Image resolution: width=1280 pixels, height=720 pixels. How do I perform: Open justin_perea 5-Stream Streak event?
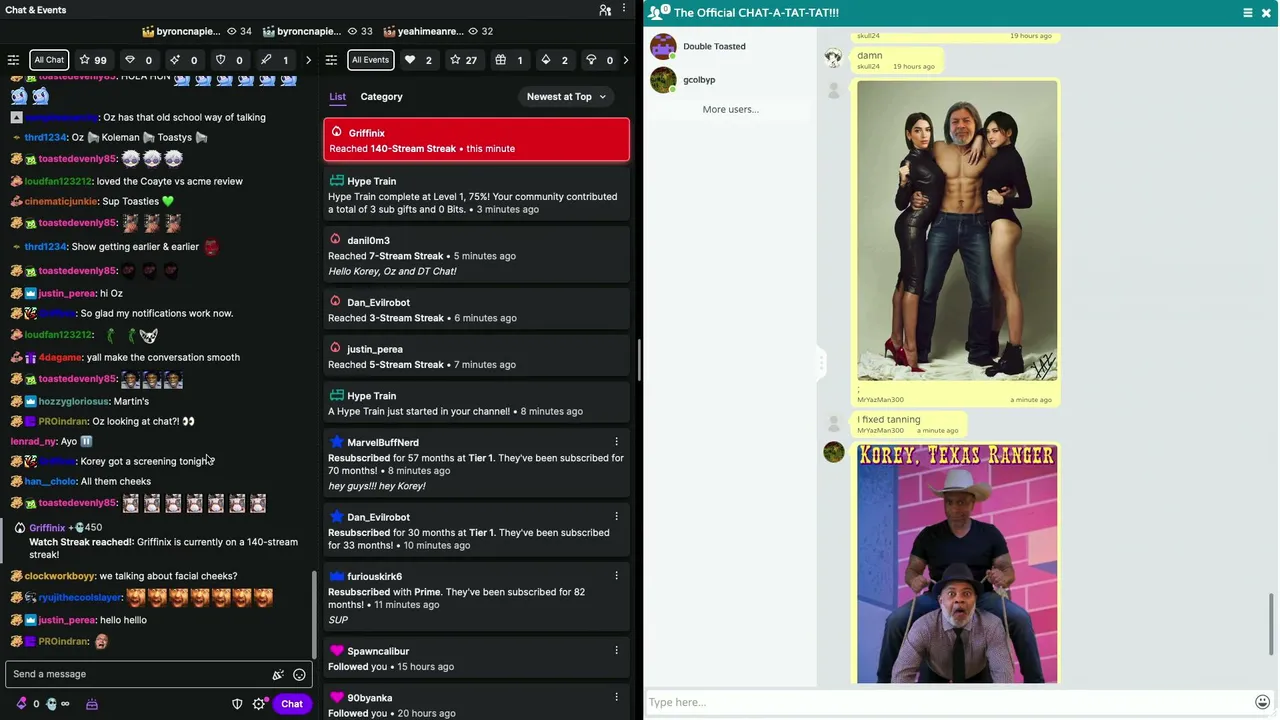click(x=476, y=356)
